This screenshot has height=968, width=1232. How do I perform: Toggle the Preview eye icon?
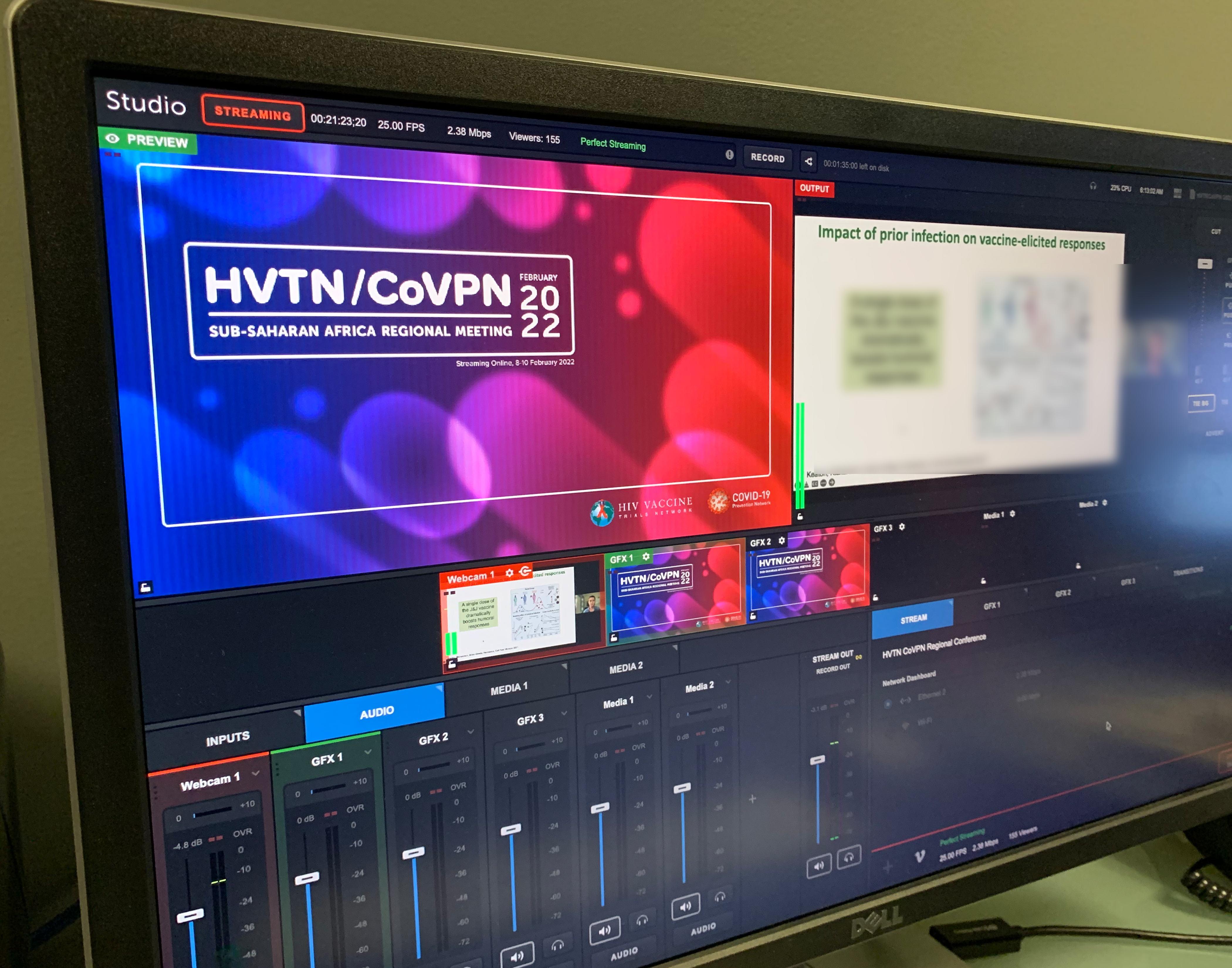click(x=112, y=138)
